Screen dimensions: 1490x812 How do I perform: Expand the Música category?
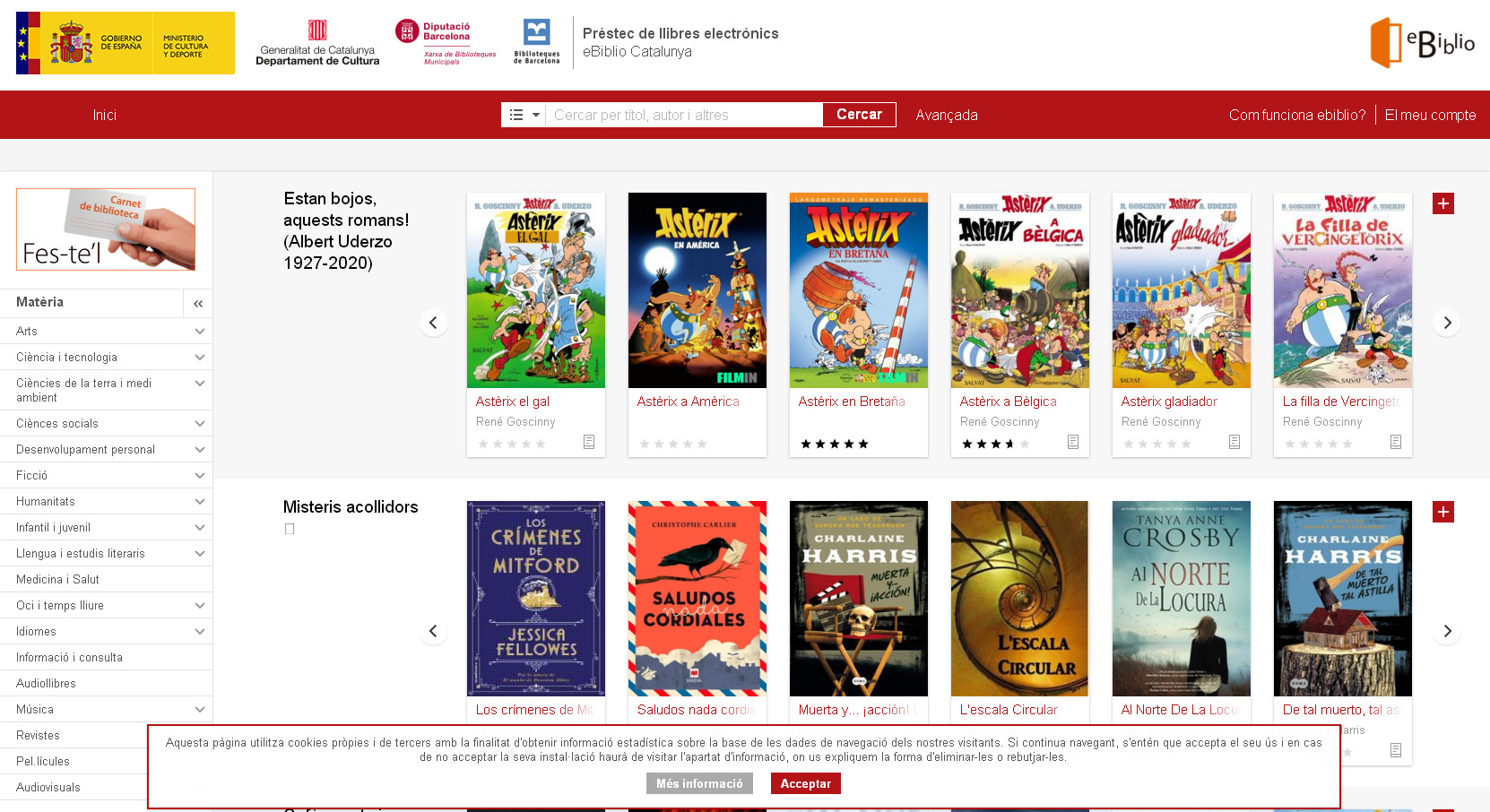(x=199, y=710)
